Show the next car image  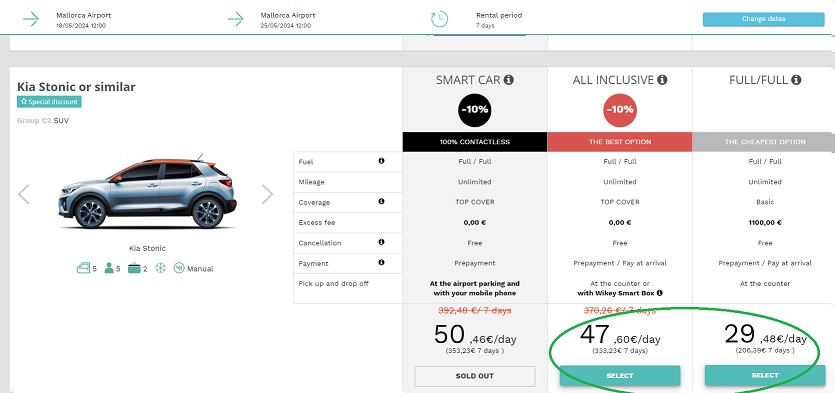(267, 194)
